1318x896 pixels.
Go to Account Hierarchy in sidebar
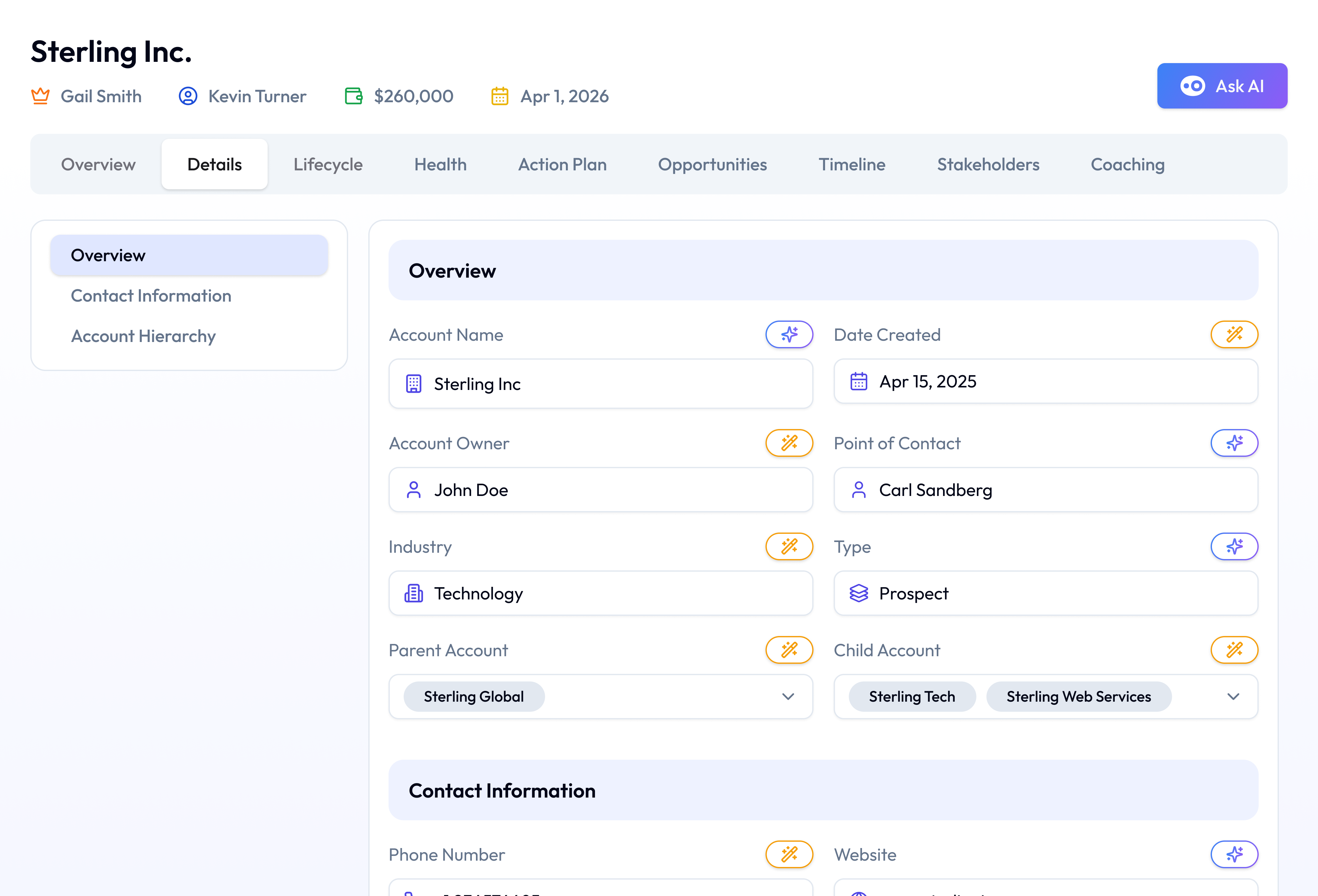[143, 336]
